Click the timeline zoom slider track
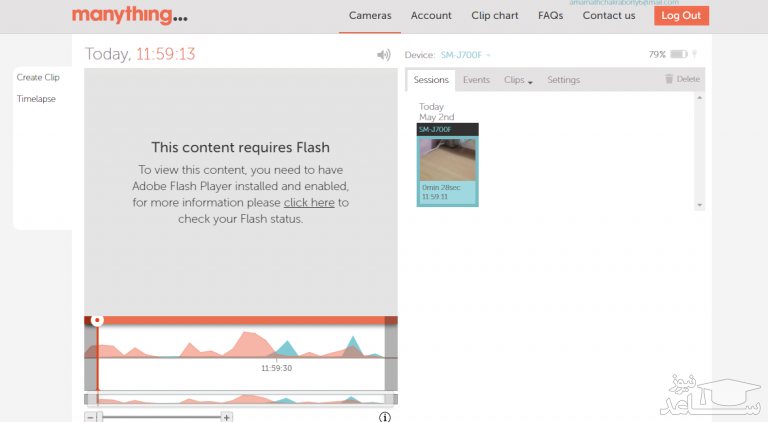Screen dimensions: 768x422 tap(160, 416)
